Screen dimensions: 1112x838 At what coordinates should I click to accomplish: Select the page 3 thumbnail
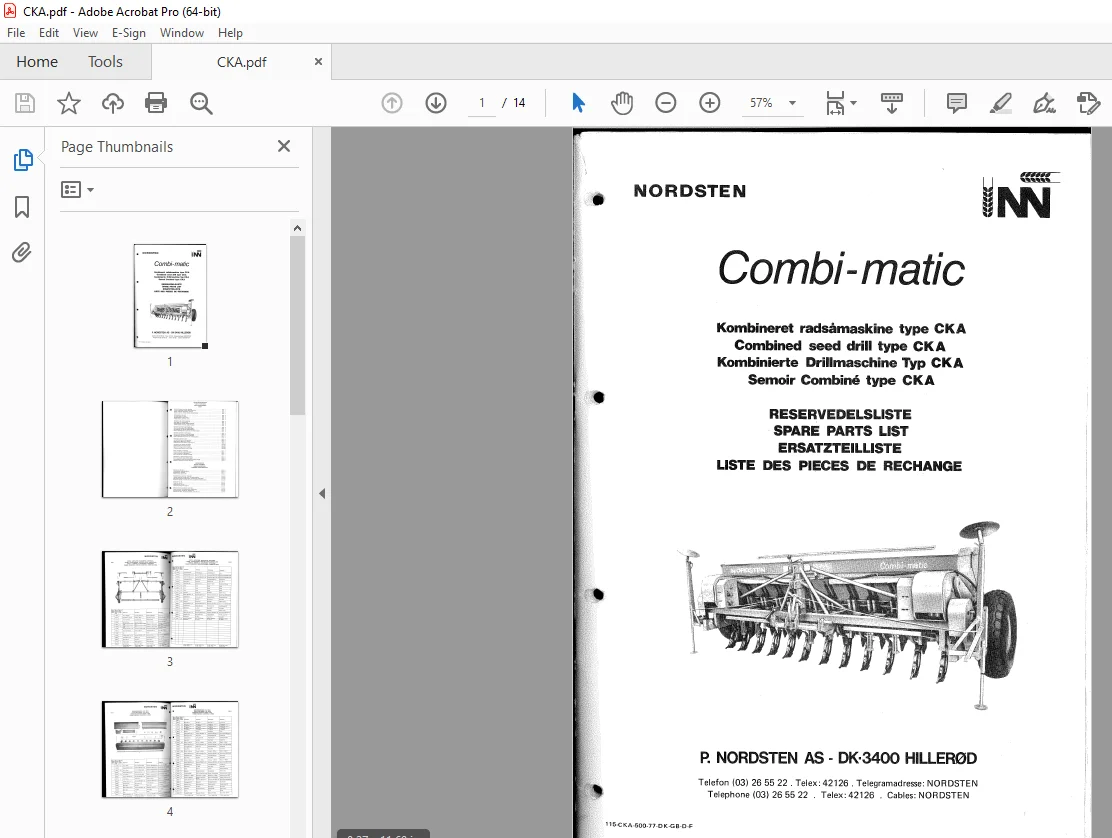pyautogui.click(x=170, y=599)
